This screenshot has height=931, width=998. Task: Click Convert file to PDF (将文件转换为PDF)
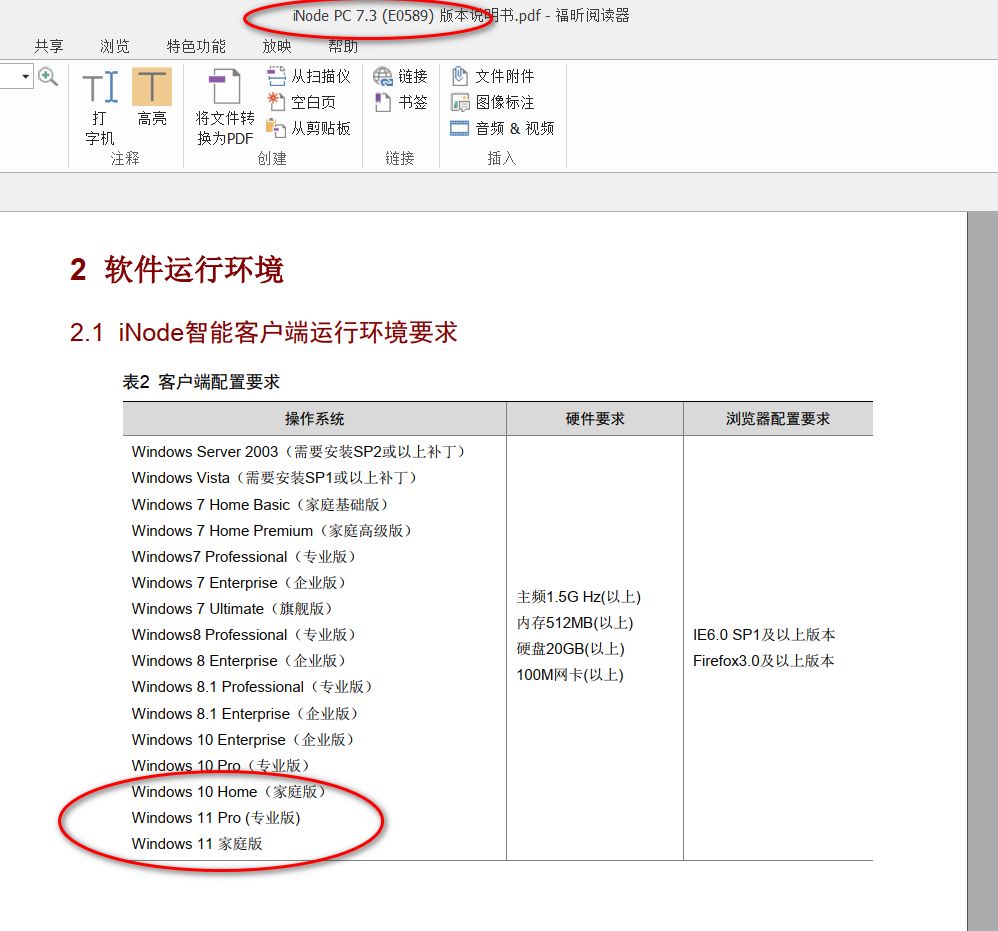click(x=225, y=107)
